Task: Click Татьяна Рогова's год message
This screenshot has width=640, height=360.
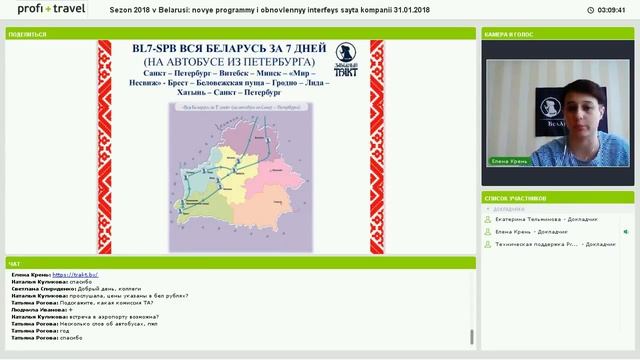Action: tap(40, 331)
